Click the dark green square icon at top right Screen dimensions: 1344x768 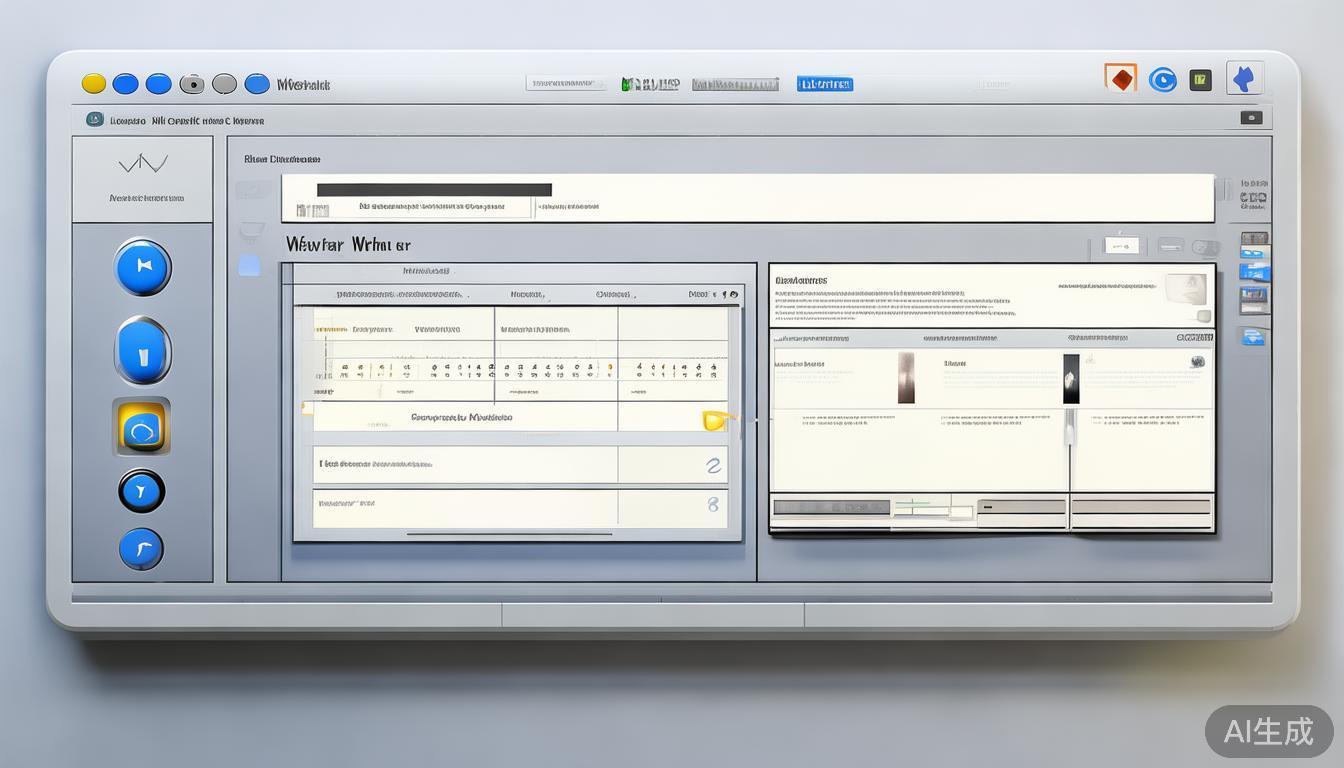[1201, 80]
